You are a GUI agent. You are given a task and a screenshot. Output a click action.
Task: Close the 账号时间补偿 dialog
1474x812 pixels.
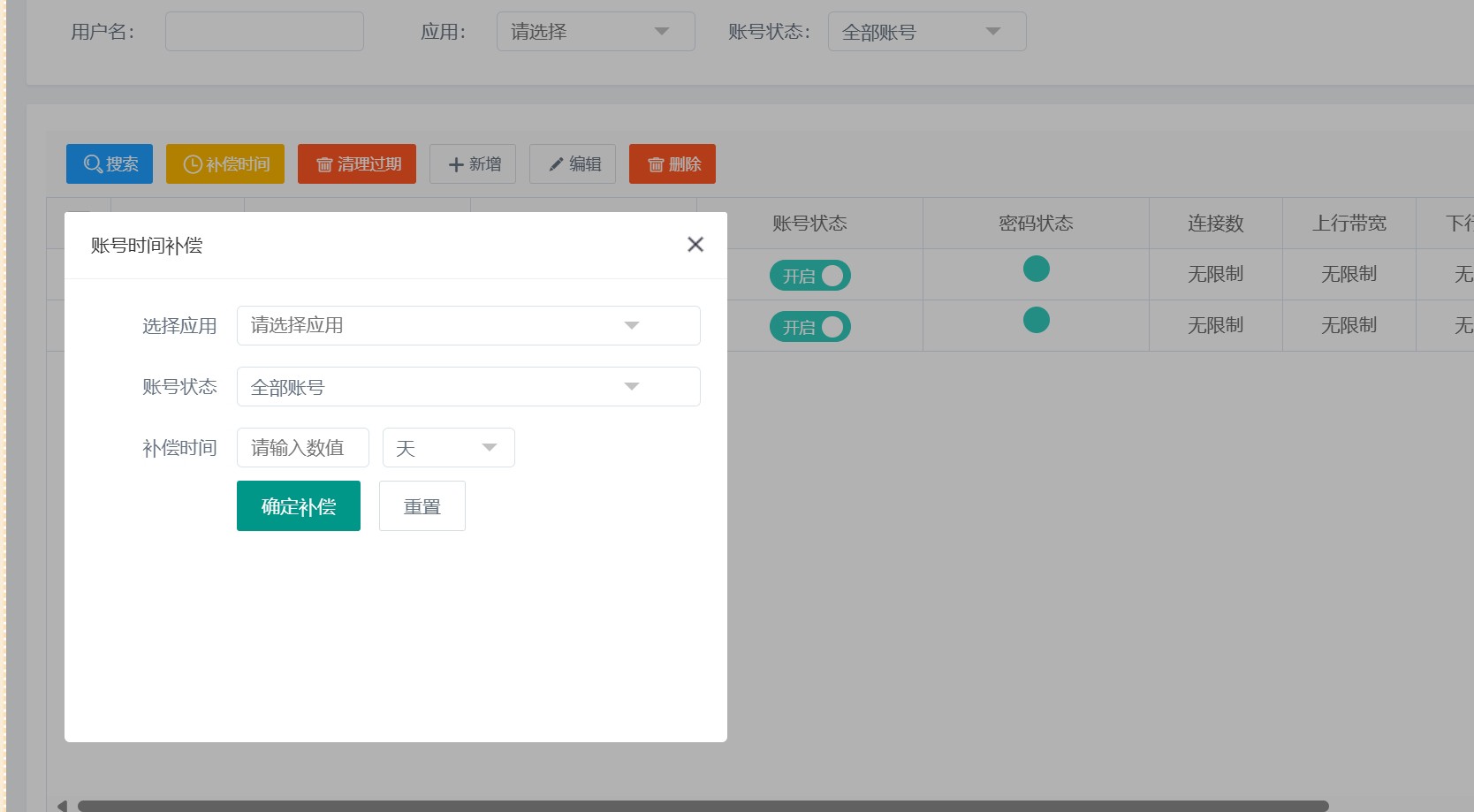point(695,245)
